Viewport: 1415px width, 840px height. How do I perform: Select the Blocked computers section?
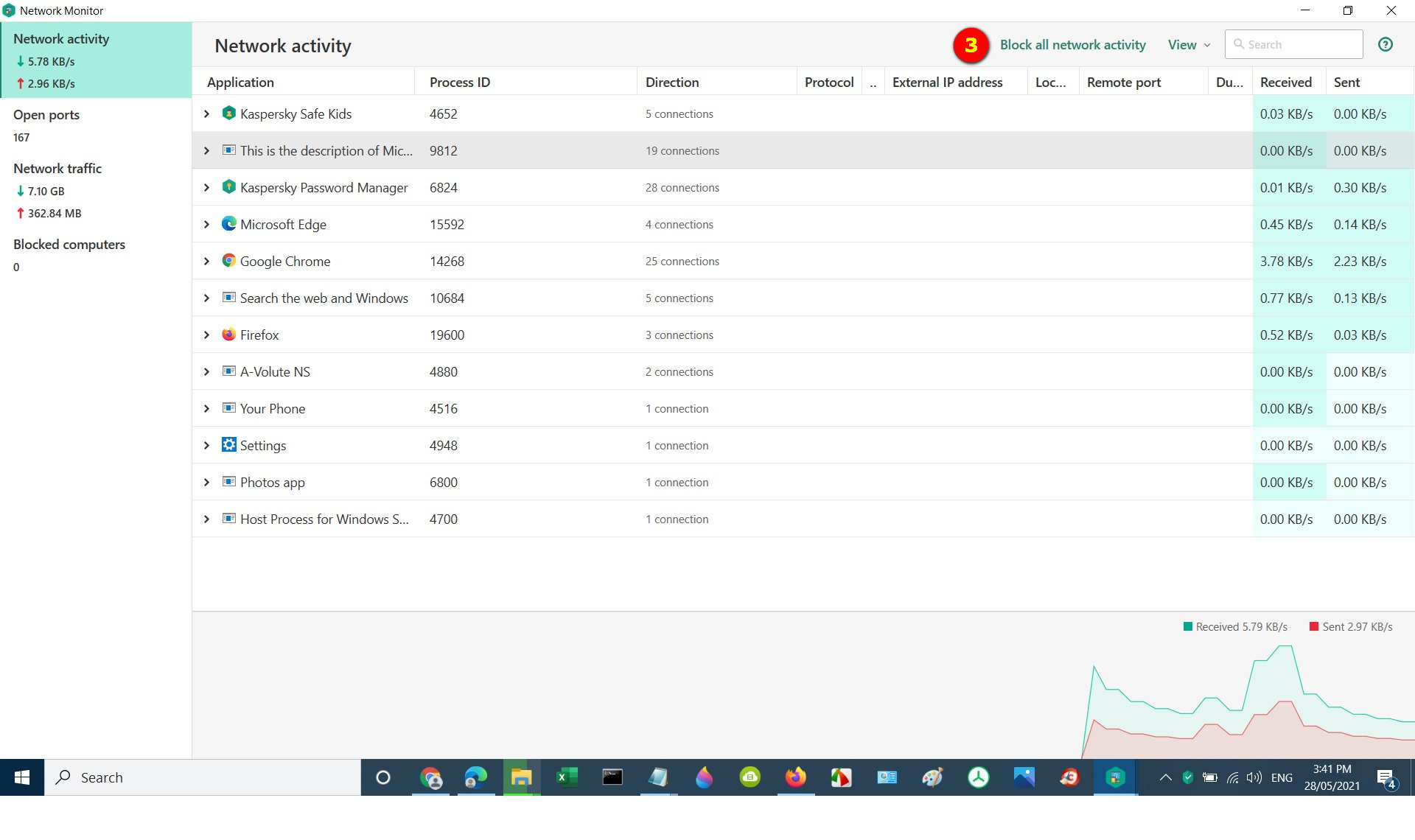(x=69, y=245)
